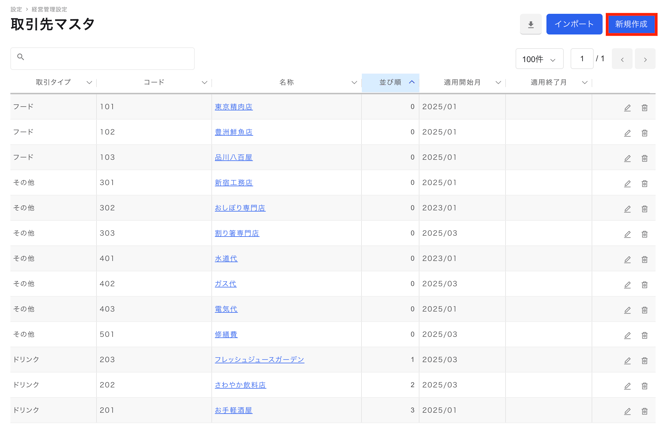Image resolution: width=670 pixels, height=434 pixels.
Task: Edit row 202 with pencil icon
Action: pos(627,386)
